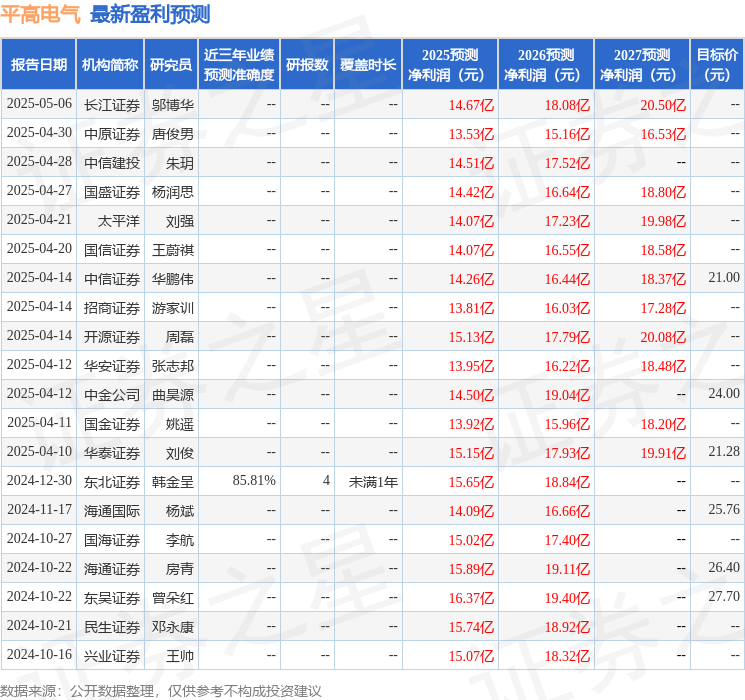
Task: Select institution 兴业证券
Action: 112,656
